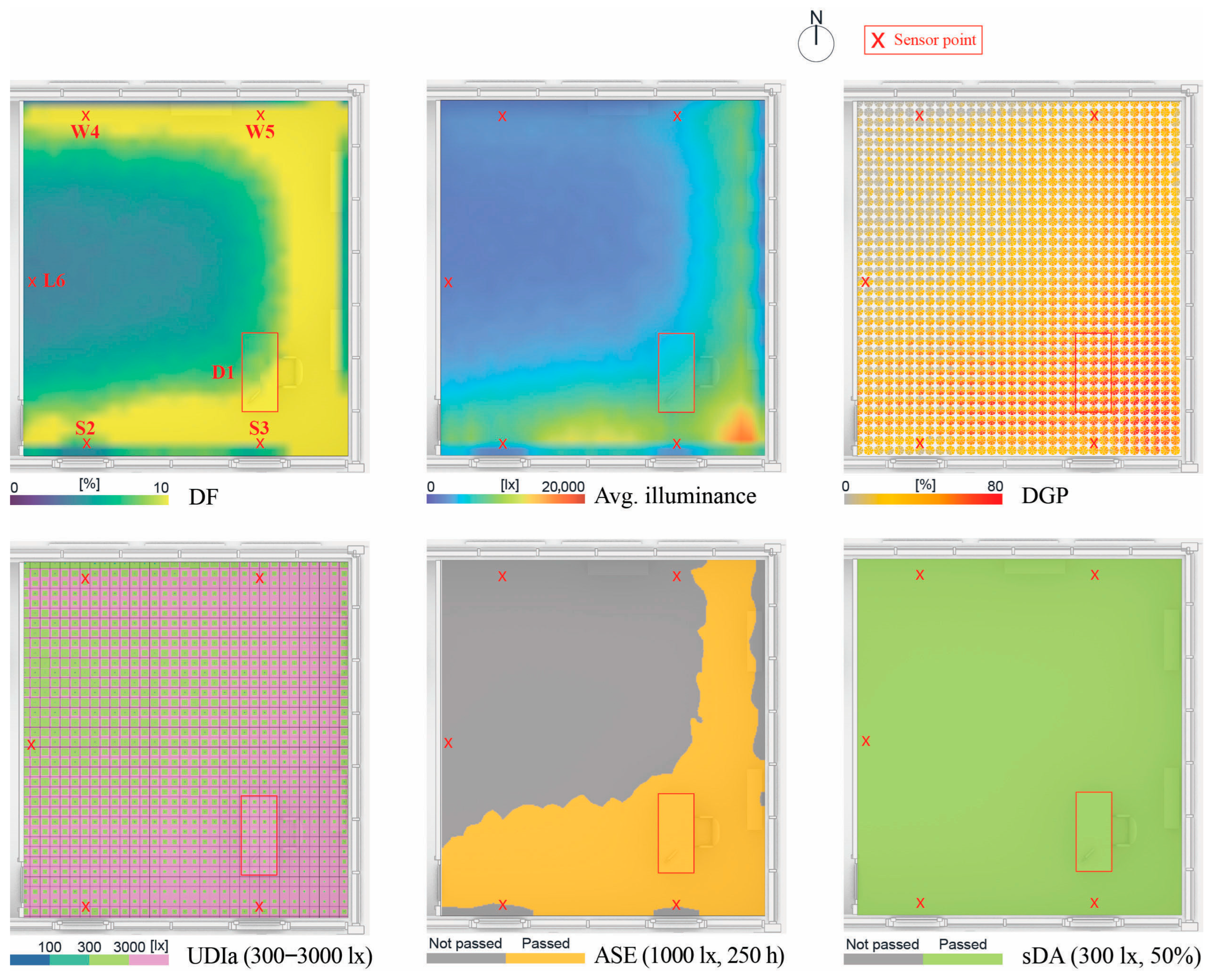This screenshot has height=980, width=1212.
Task: Click the DF color scale bar
Action: pos(89,500)
